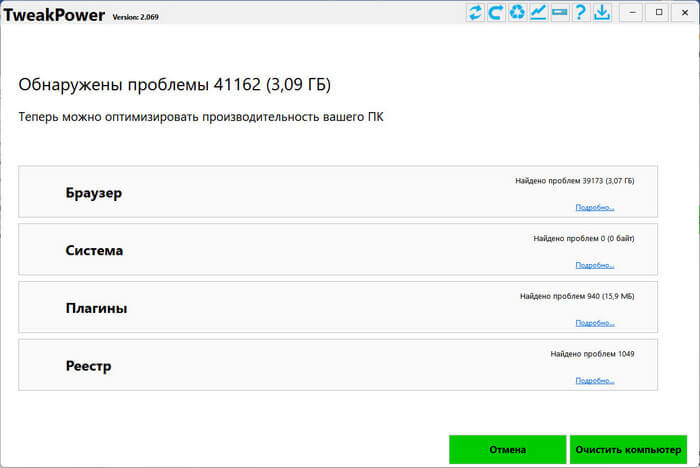Image resolution: width=700 pixels, height=468 pixels.
Task: Minimize the TweakPower window
Action: (632, 12)
